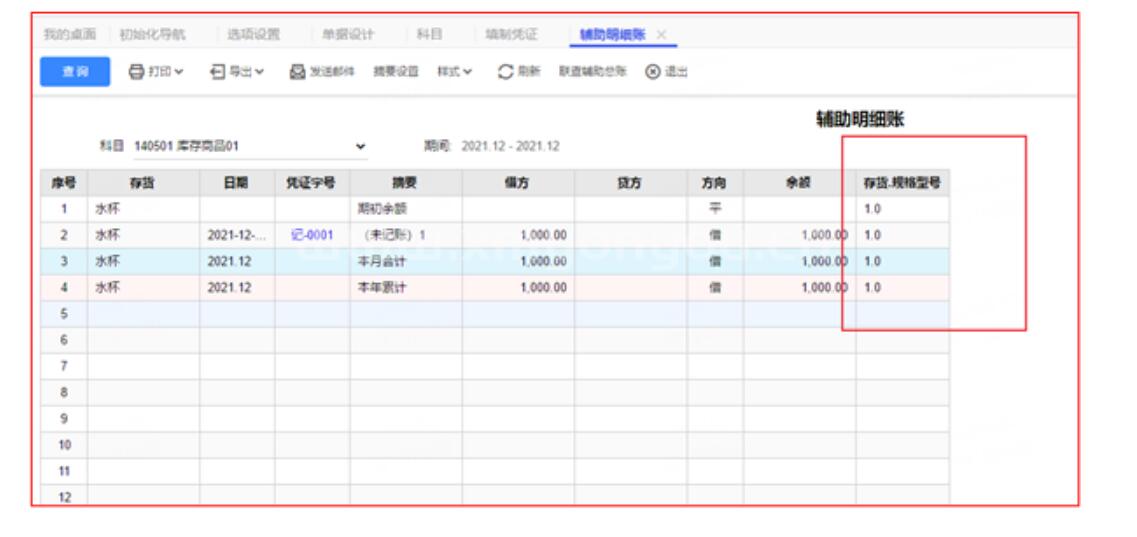The height and width of the screenshot is (537, 1137).
Task: Click 1.0 spec in 期初余额 row
Action: click(x=873, y=209)
